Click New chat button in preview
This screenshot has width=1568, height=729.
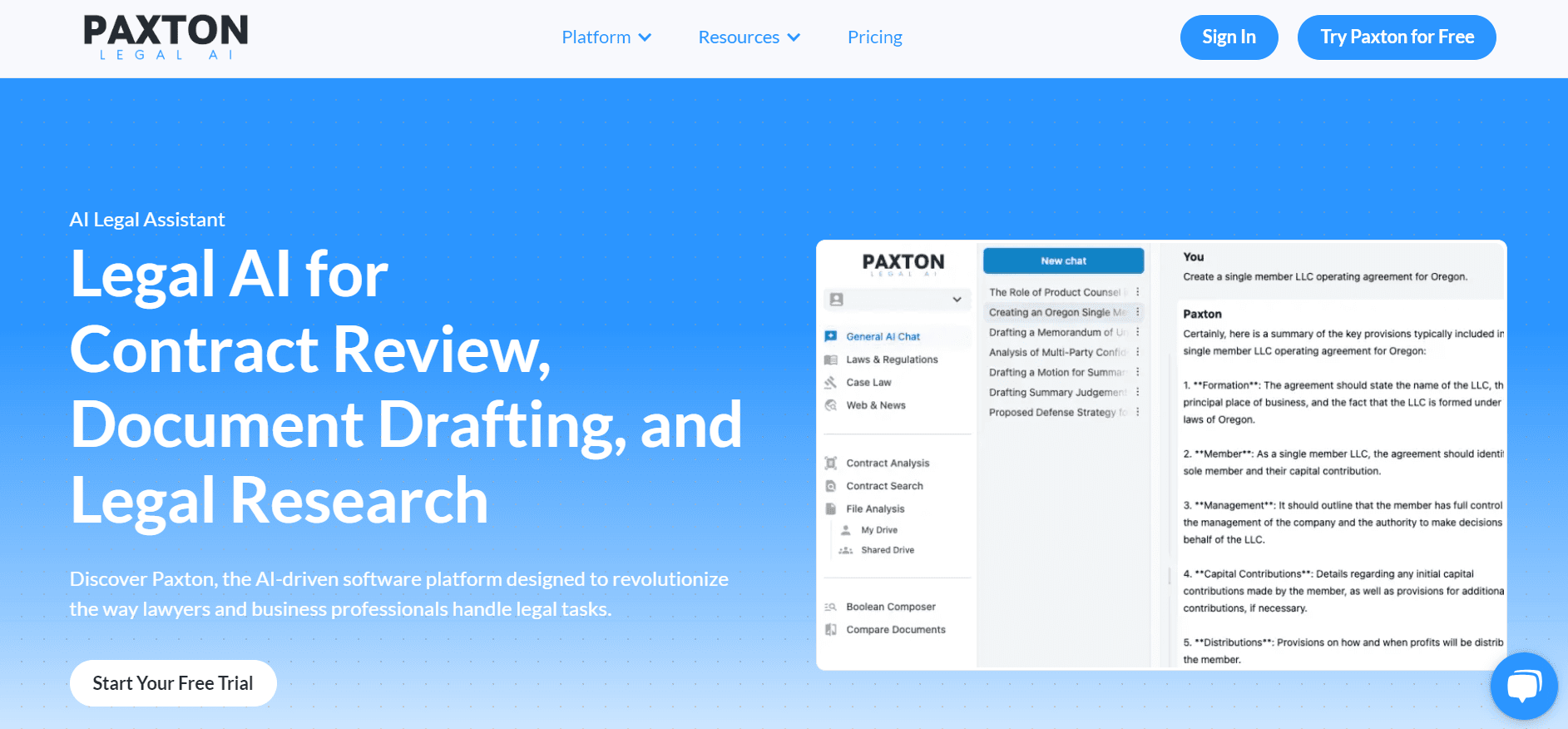click(x=1064, y=260)
